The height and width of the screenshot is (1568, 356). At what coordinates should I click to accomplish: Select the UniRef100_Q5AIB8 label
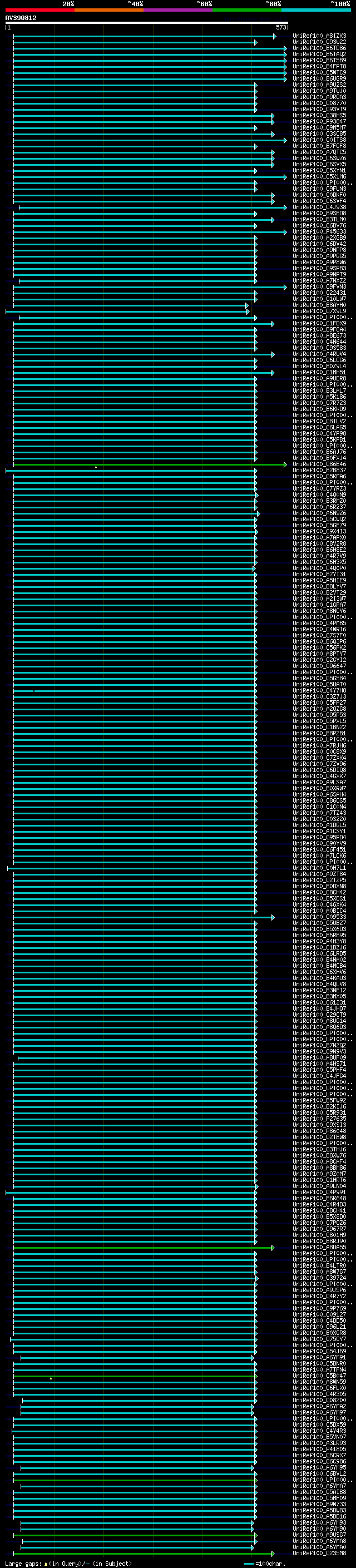coord(319,1492)
